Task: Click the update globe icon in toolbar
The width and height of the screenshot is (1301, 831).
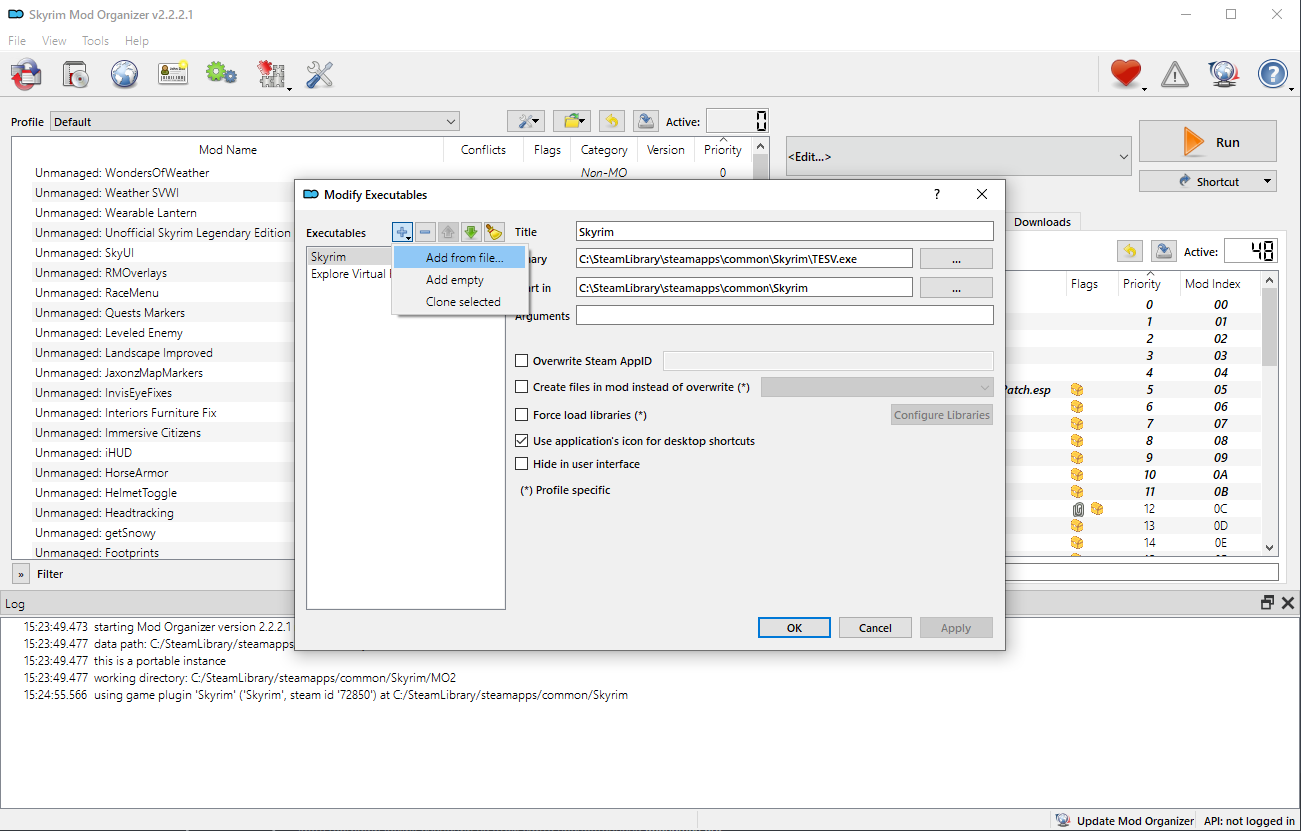Action: pos(1224,74)
